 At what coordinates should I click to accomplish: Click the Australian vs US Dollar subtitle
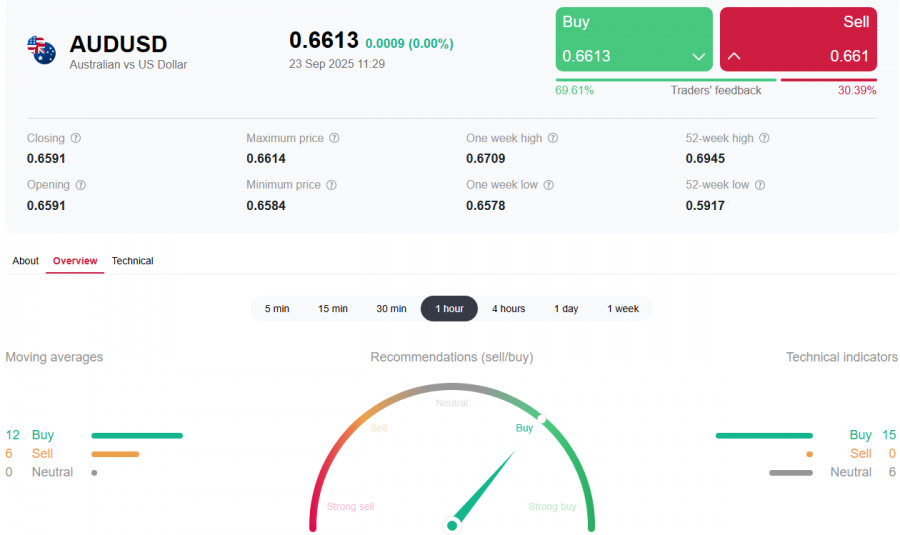[129, 64]
